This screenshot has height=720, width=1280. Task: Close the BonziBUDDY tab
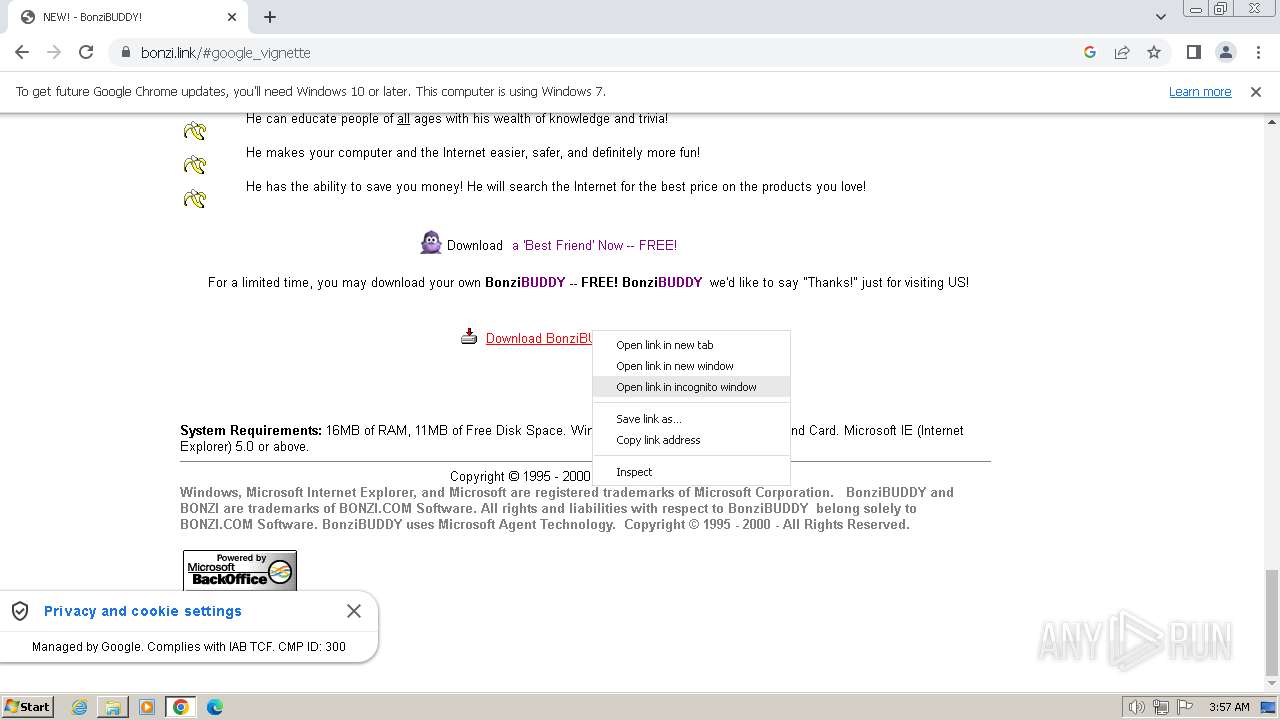232,17
